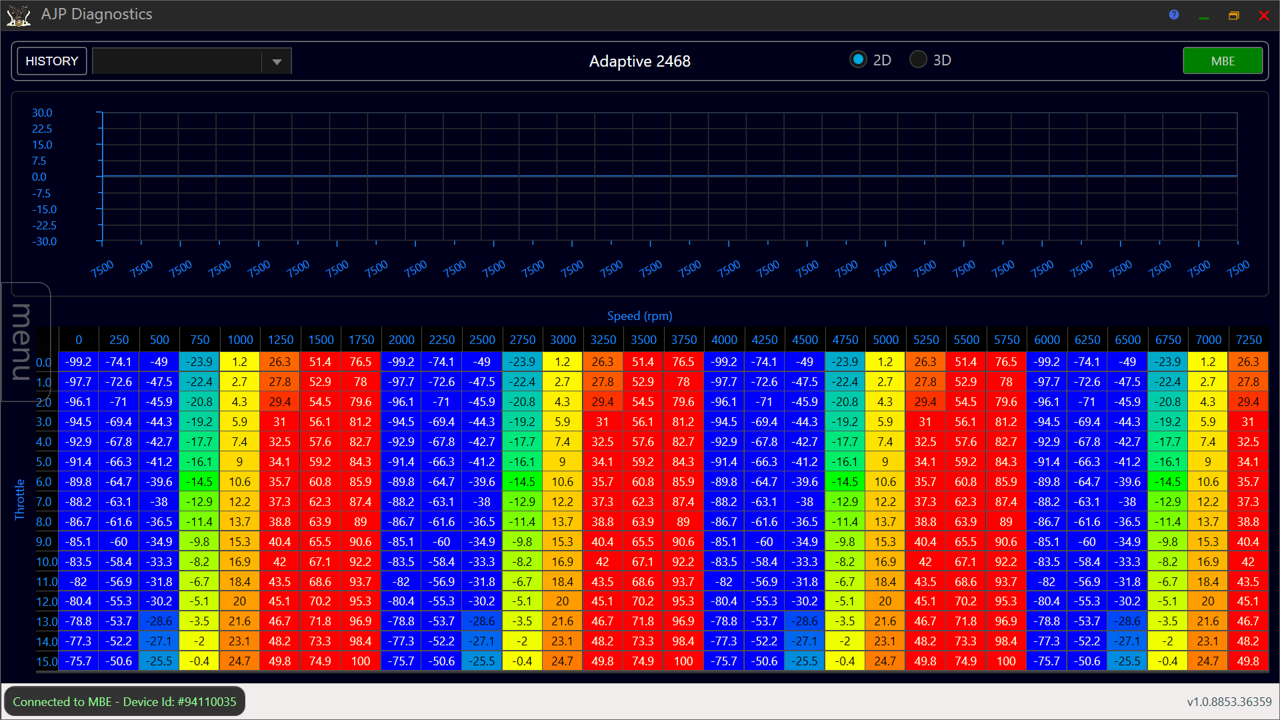This screenshot has width=1280, height=720.
Task: Minimize the AJP Diagnostics window
Action: (x=1204, y=15)
